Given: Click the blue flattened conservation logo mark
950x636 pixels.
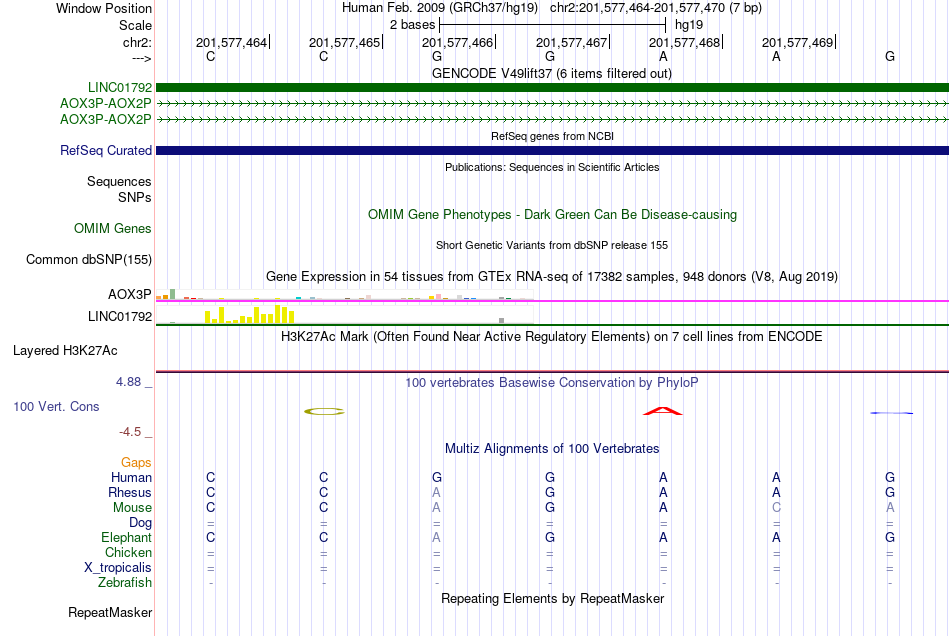Looking at the screenshot, I should pos(891,413).
